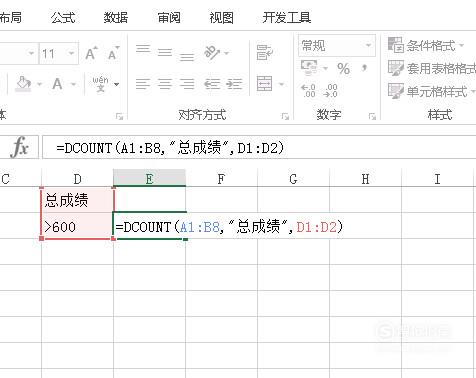
Task: Apply comma thousands separator style
Action: [x=364, y=69]
